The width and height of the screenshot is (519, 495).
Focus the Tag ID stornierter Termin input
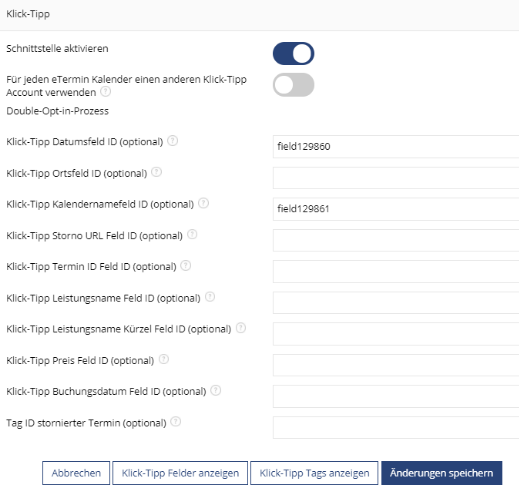point(396,427)
